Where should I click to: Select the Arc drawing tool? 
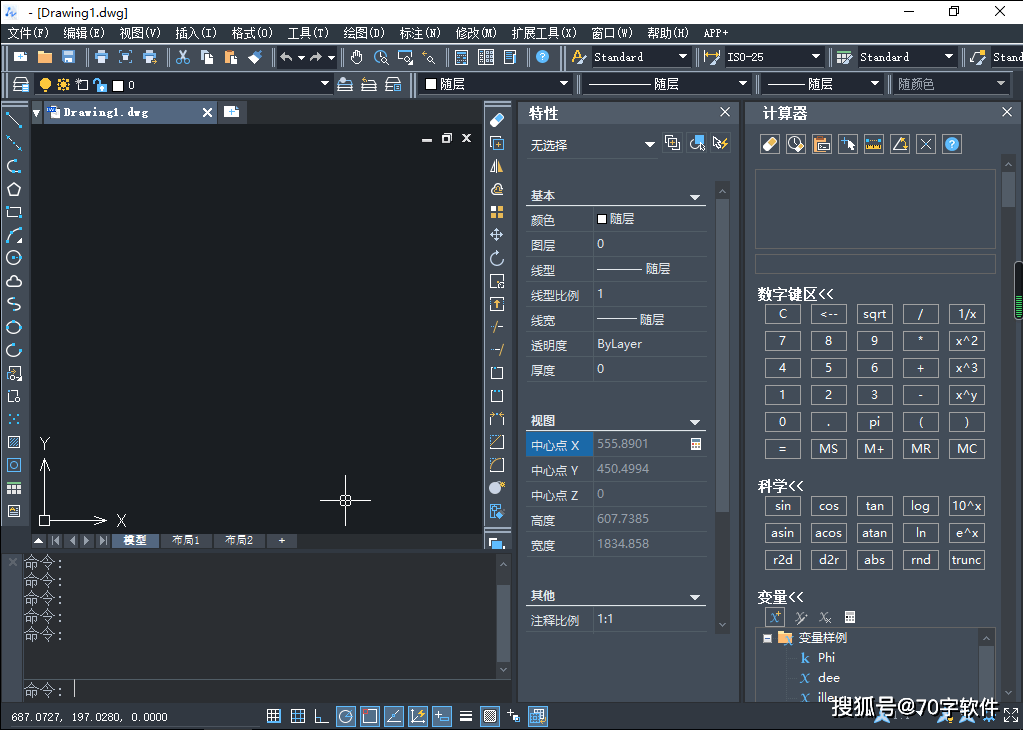click(14, 235)
